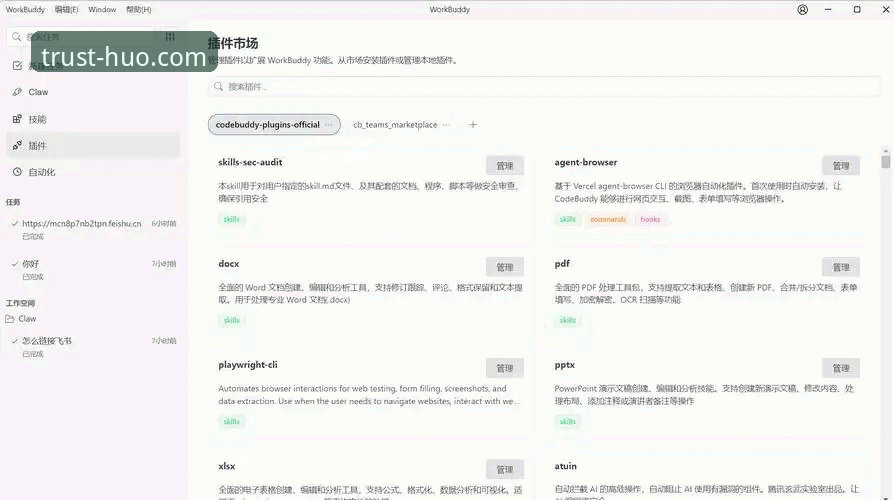The height and width of the screenshot is (500, 894).
Task: Add a new marketplace with plus button
Action: tap(473, 125)
